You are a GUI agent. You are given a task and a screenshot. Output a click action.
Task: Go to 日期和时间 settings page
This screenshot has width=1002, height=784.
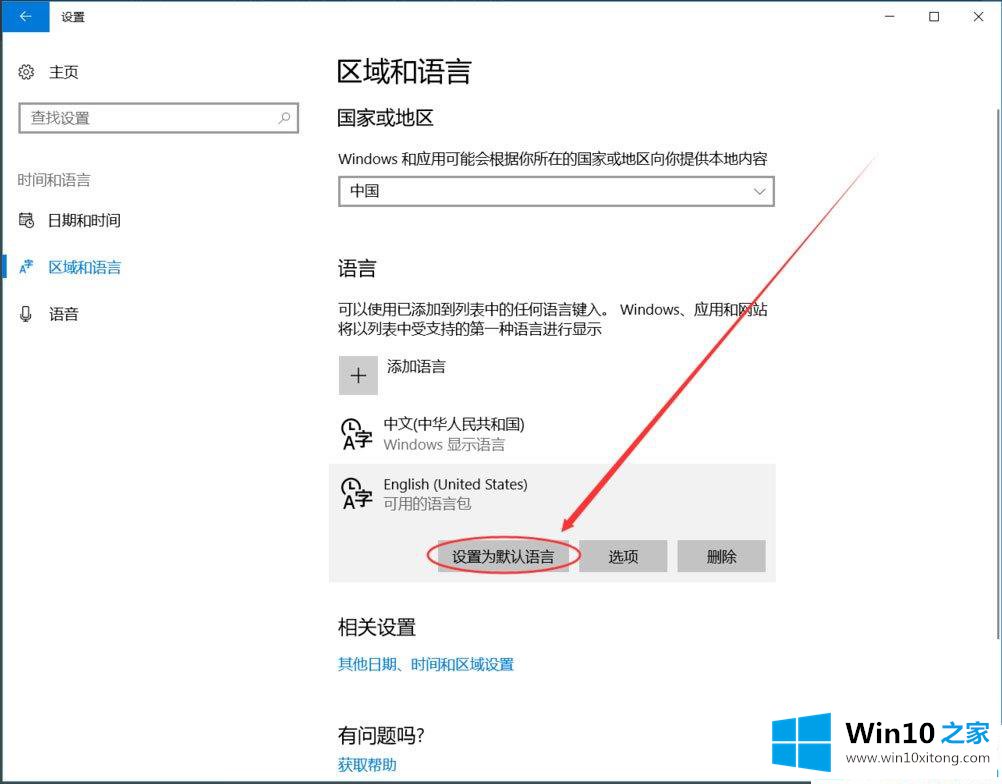(x=84, y=220)
